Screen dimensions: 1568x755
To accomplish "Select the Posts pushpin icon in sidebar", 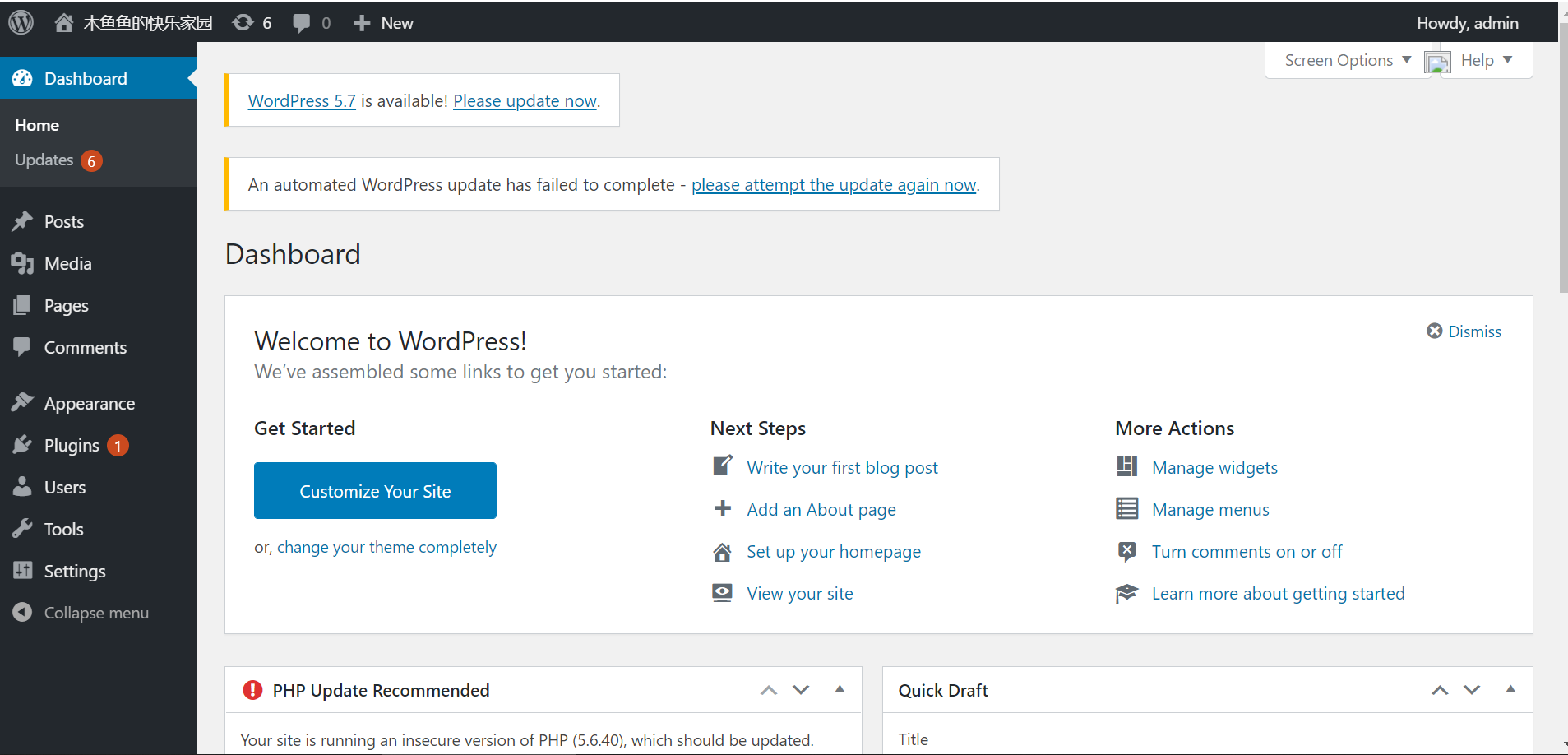I will pos(23,221).
